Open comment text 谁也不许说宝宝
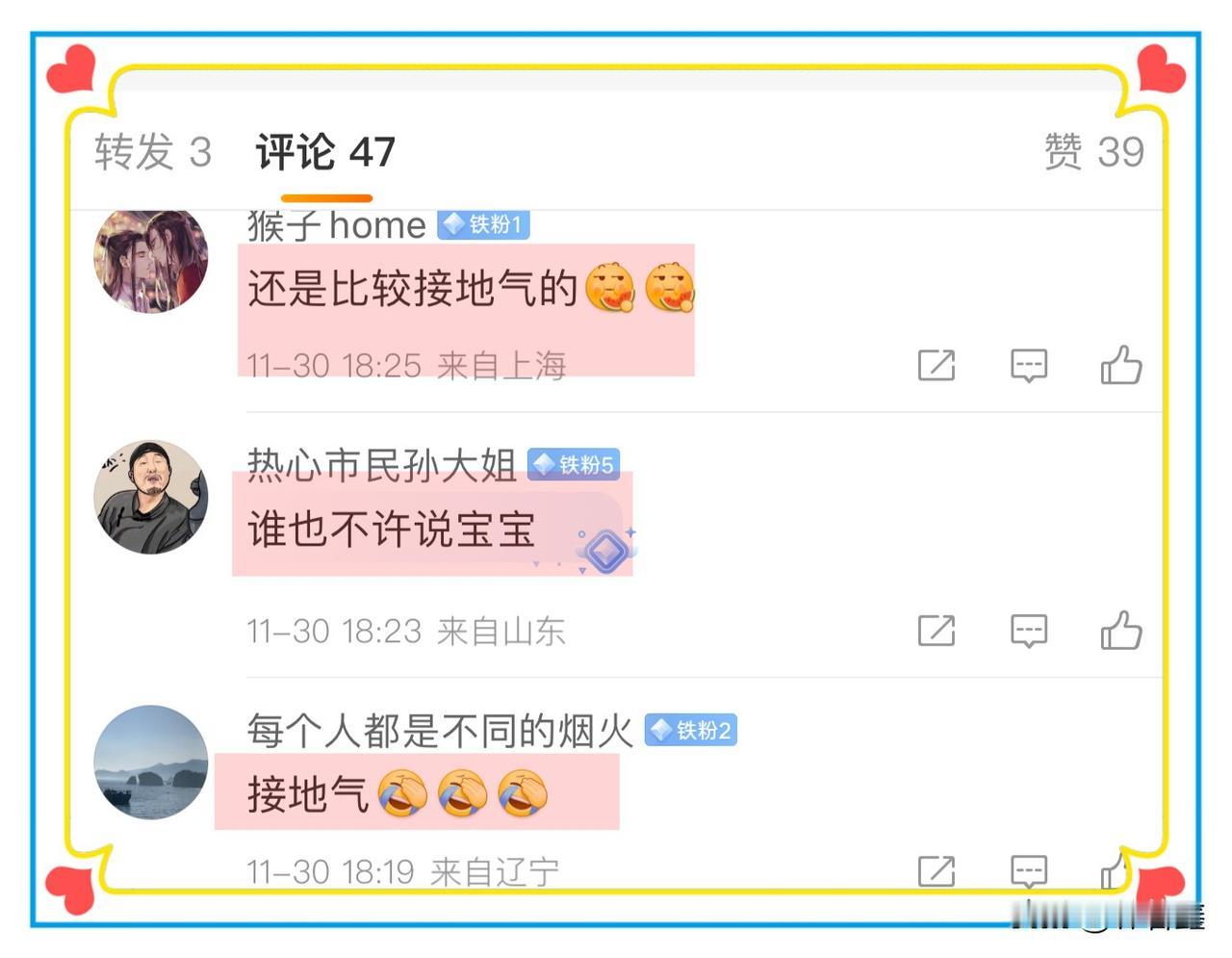This screenshot has height=958, width=1232. [391, 530]
